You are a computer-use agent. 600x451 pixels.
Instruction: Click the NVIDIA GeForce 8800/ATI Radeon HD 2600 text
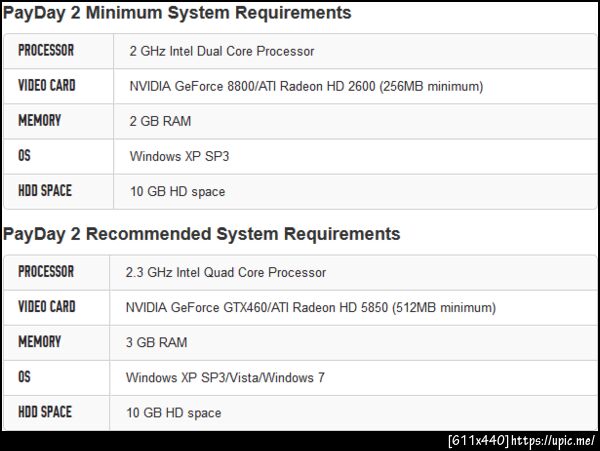click(306, 87)
